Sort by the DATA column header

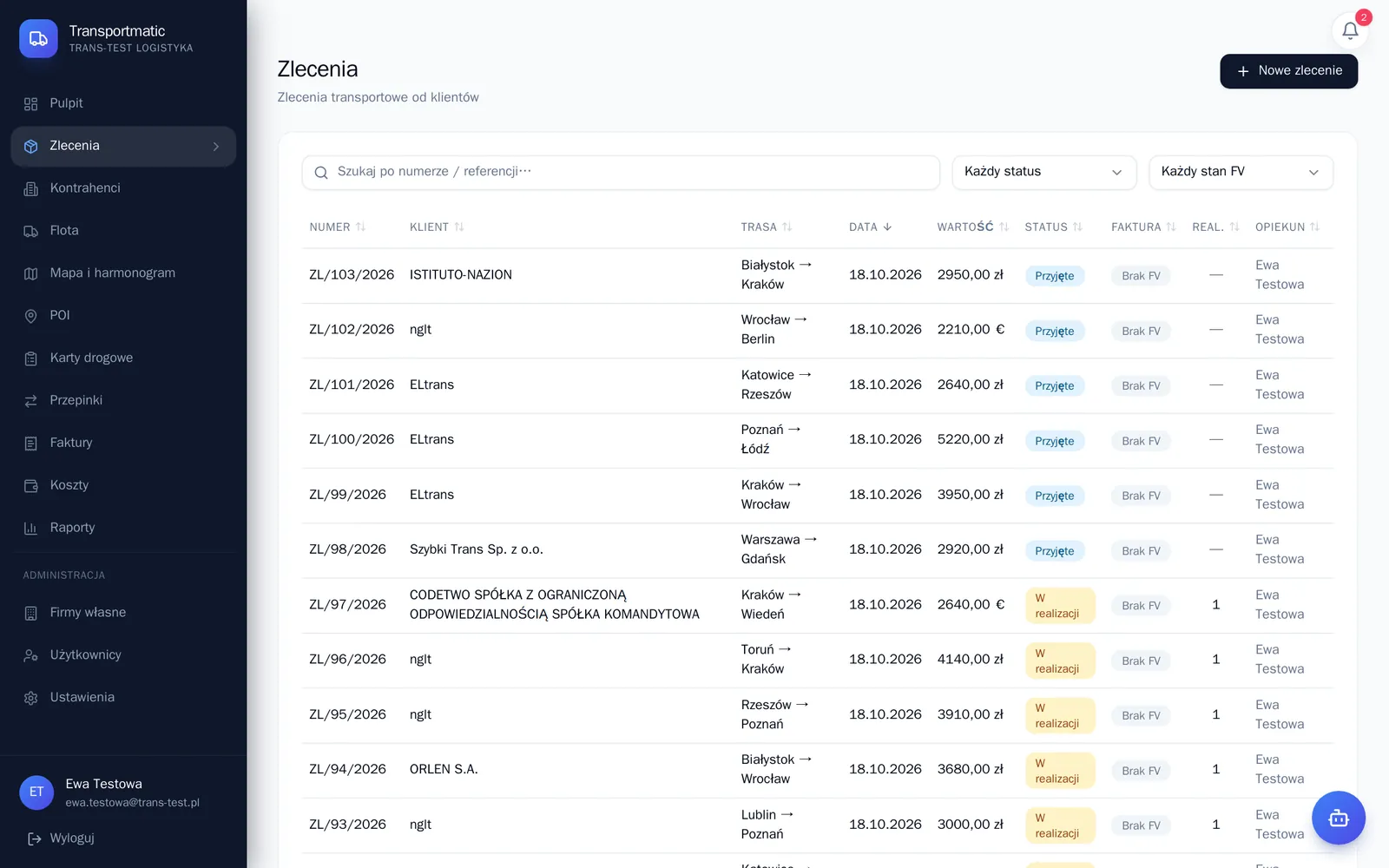[x=870, y=227]
